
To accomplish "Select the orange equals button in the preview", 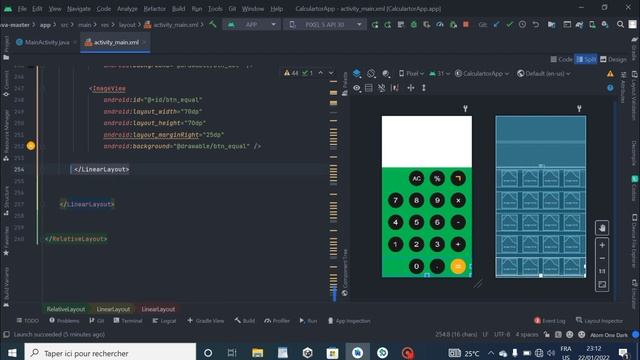I will (458, 267).
